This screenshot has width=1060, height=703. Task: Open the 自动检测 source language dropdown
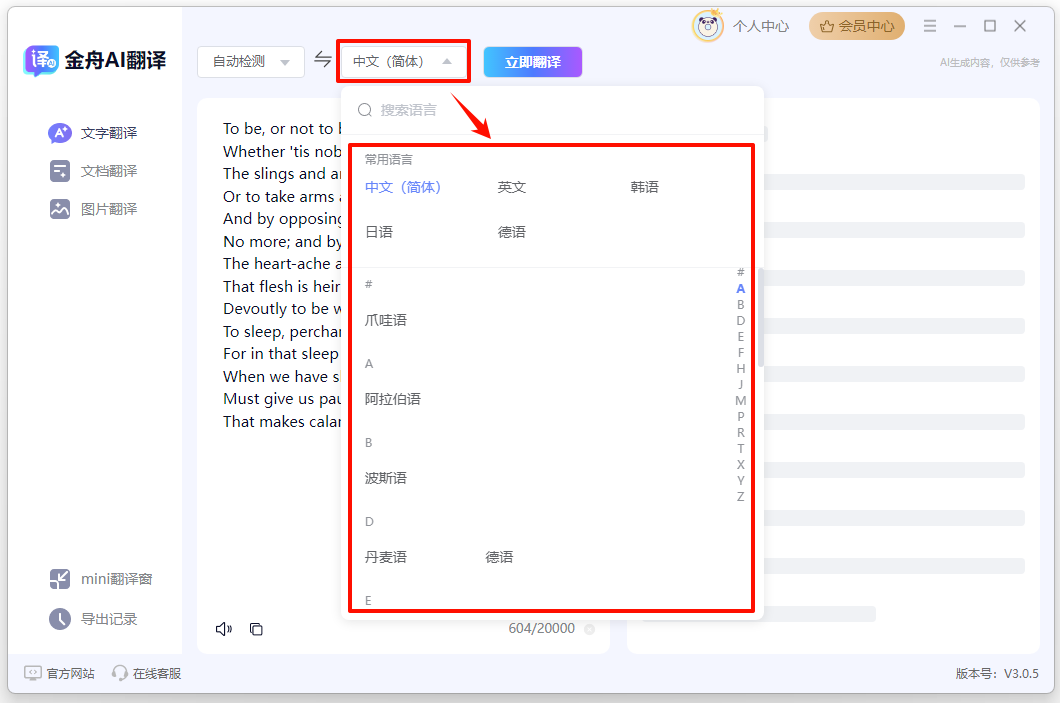click(x=250, y=62)
